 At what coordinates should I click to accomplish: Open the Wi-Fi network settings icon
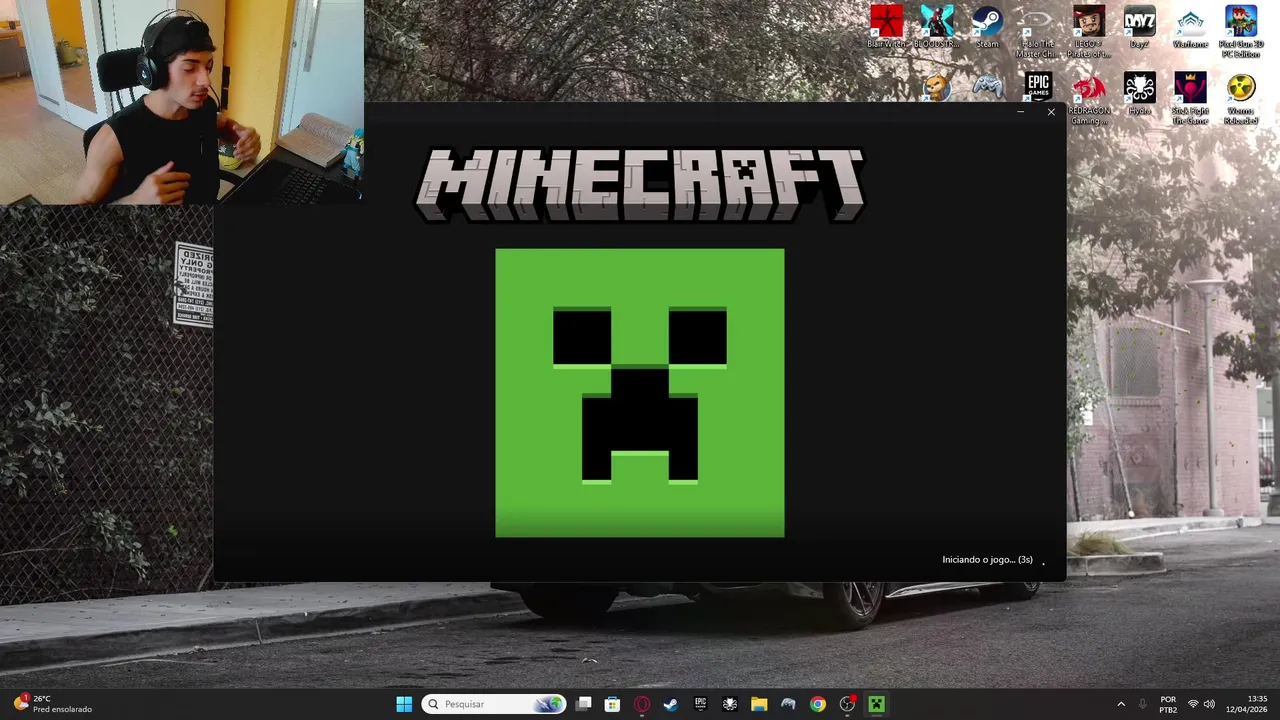pyautogui.click(x=1193, y=704)
